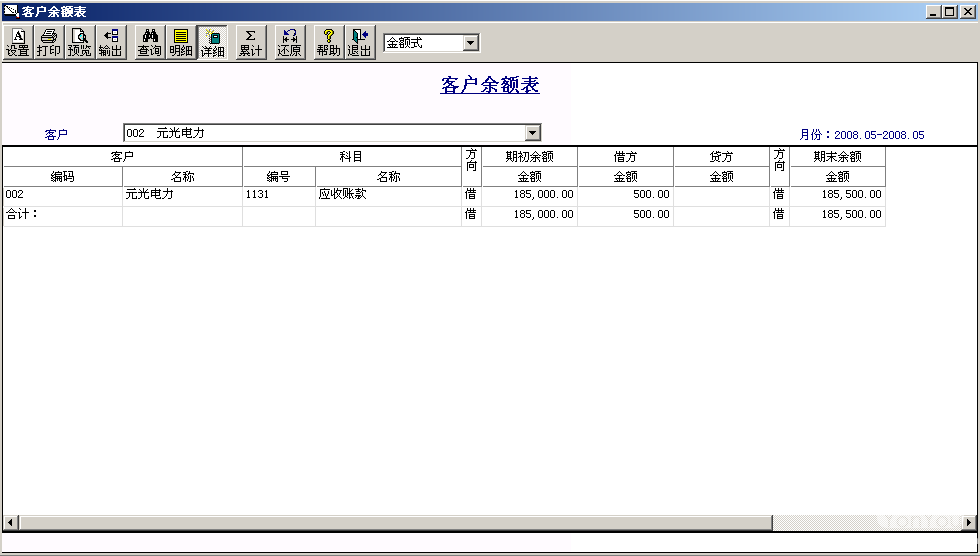Click the 输出 export icon
The height and width of the screenshot is (556, 980).
[x=111, y=42]
